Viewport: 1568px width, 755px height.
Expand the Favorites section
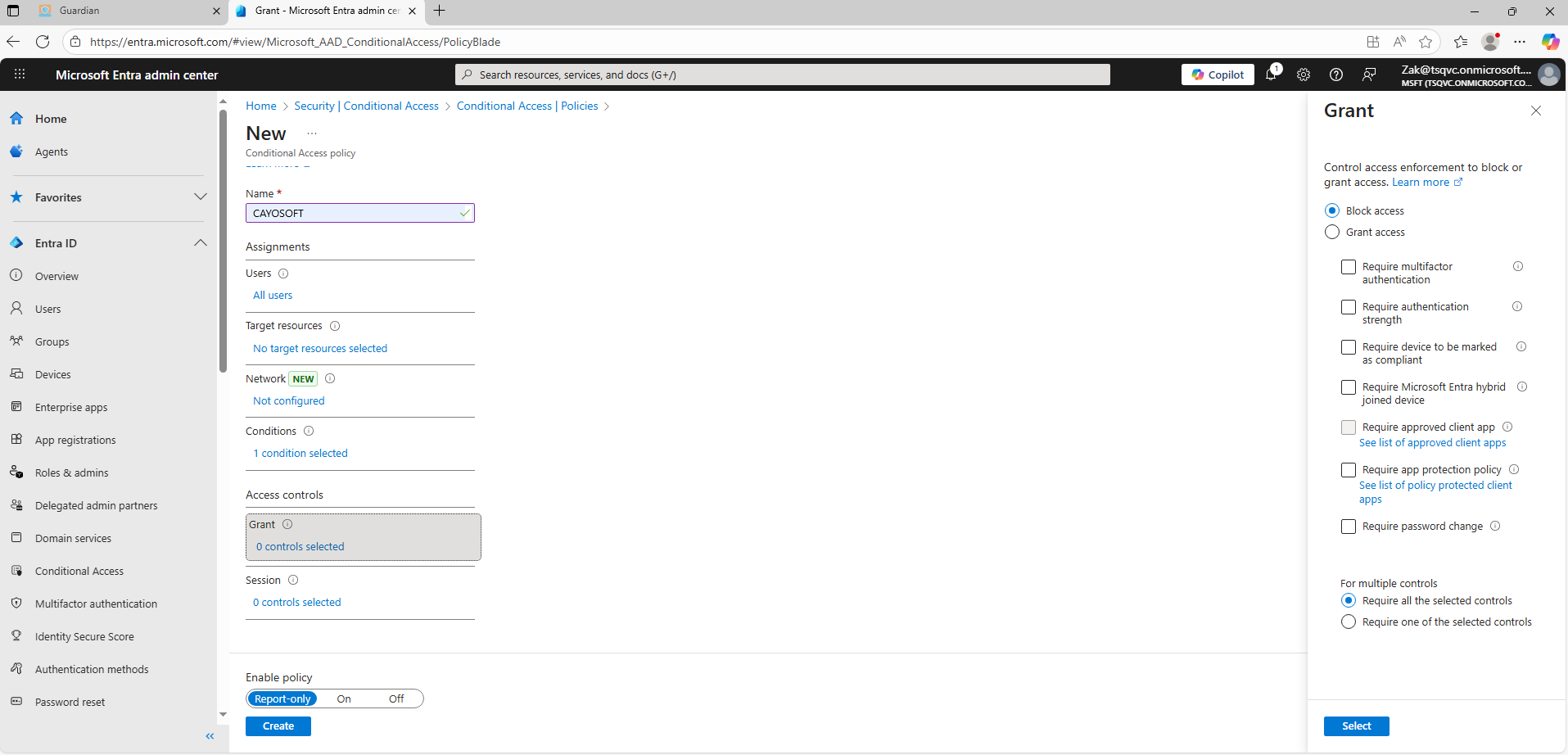click(x=200, y=197)
